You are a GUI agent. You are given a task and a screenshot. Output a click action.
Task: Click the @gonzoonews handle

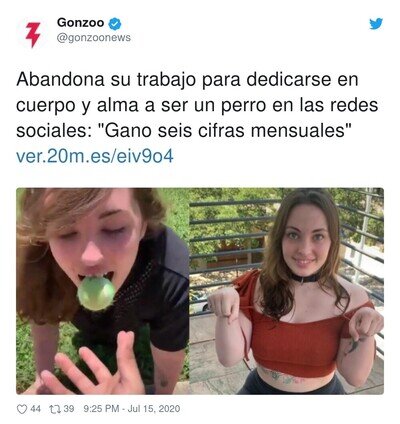coord(94,38)
